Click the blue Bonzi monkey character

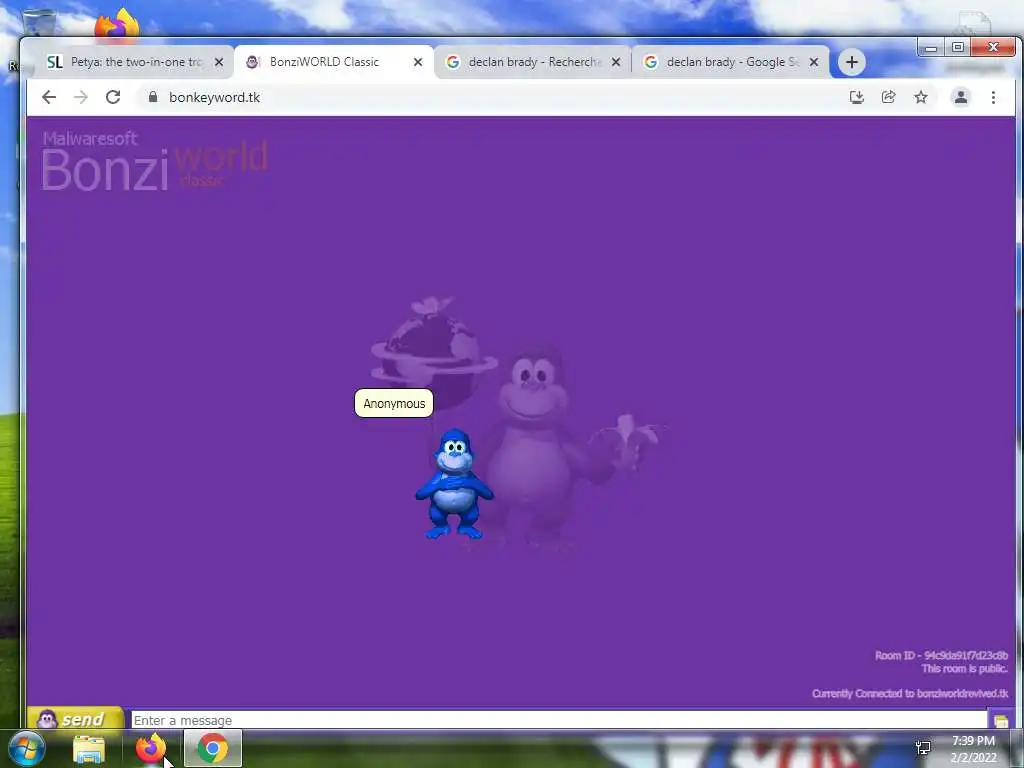click(x=454, y=484)
